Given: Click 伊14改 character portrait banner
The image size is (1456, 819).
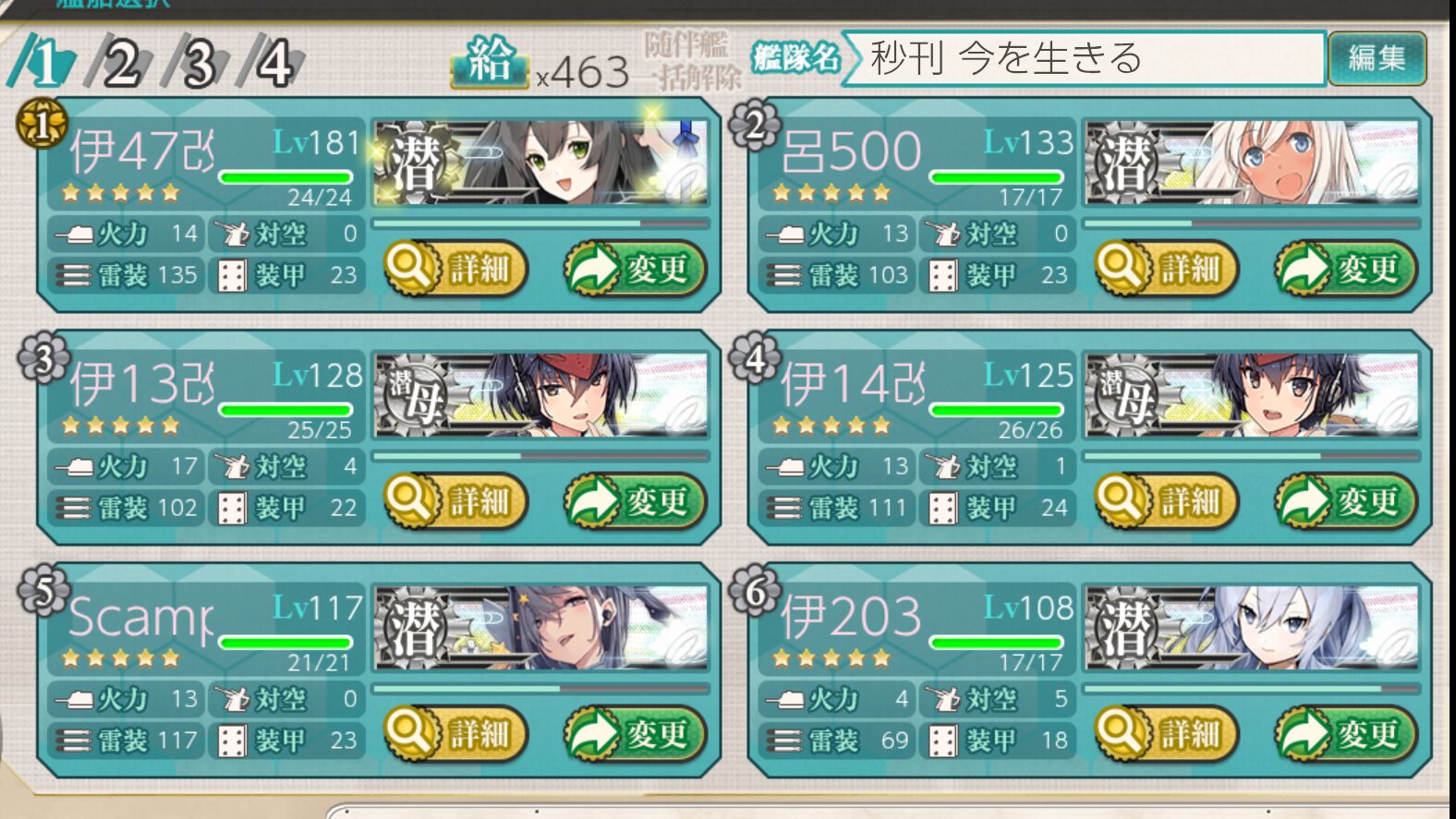Looking at the screenshot, I should [x=1251, y=395].
